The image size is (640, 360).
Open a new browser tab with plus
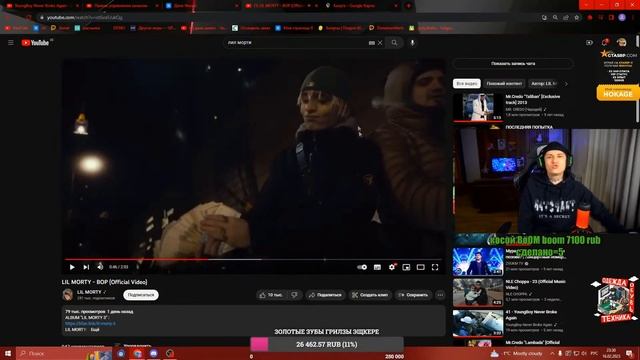click(408, 6)
